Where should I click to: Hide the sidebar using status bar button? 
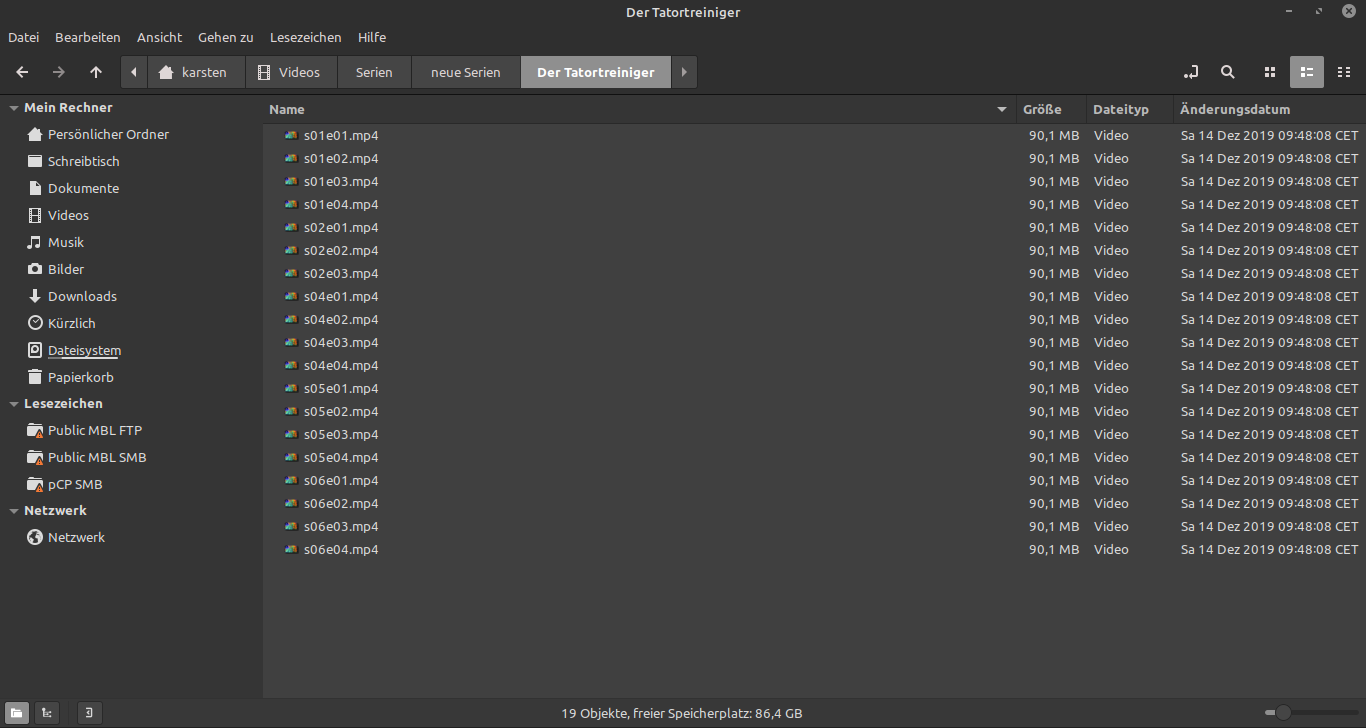[90, 713]
